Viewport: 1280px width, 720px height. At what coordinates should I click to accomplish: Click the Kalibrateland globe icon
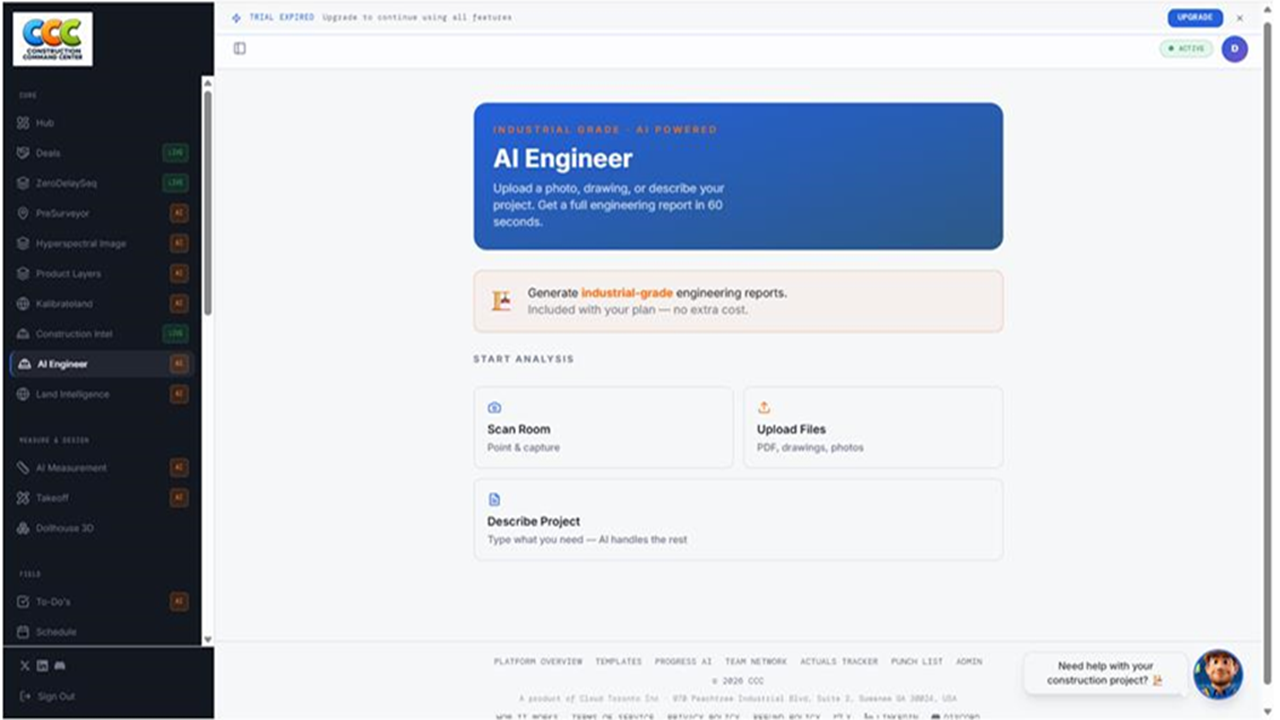[24, 304]
